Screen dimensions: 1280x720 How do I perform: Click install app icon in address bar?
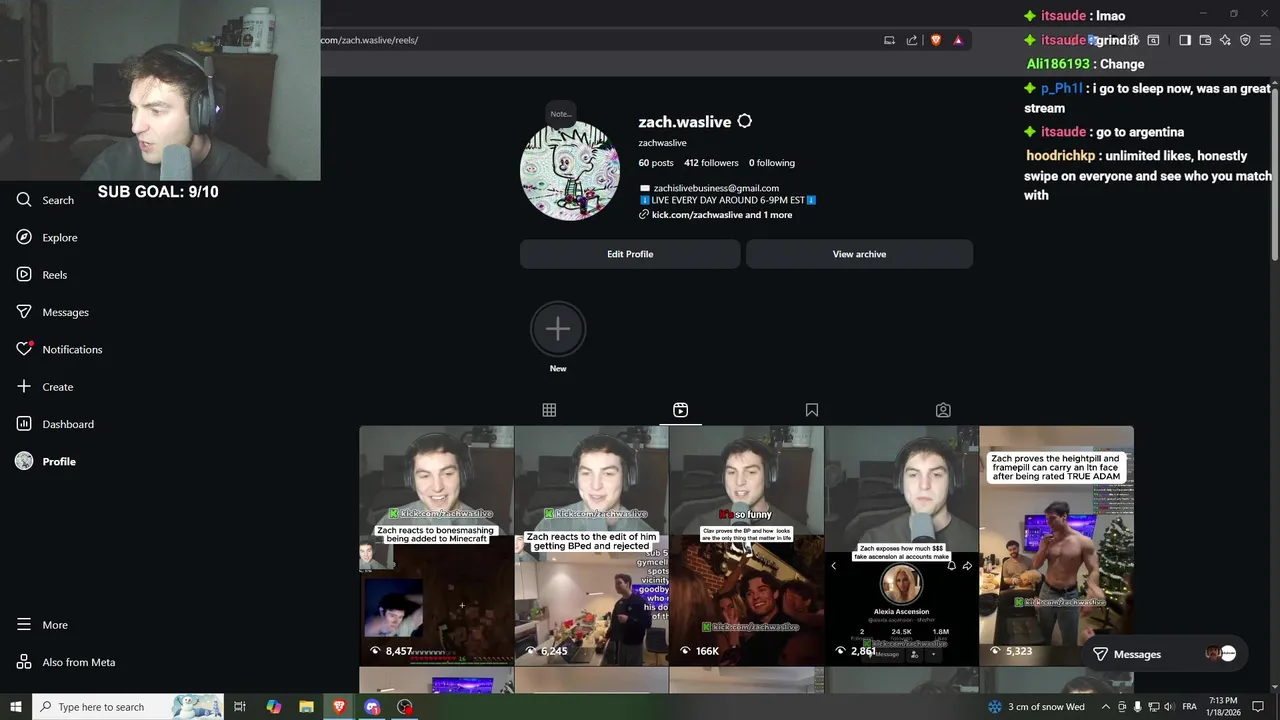(x=889, y=40)
